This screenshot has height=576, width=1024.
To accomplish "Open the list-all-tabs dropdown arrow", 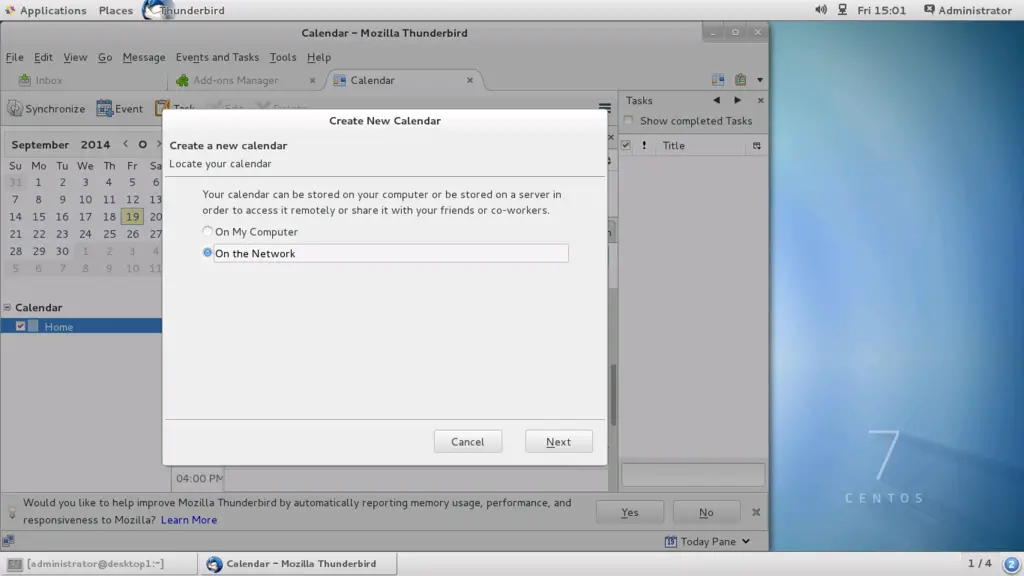I will 760,80.
